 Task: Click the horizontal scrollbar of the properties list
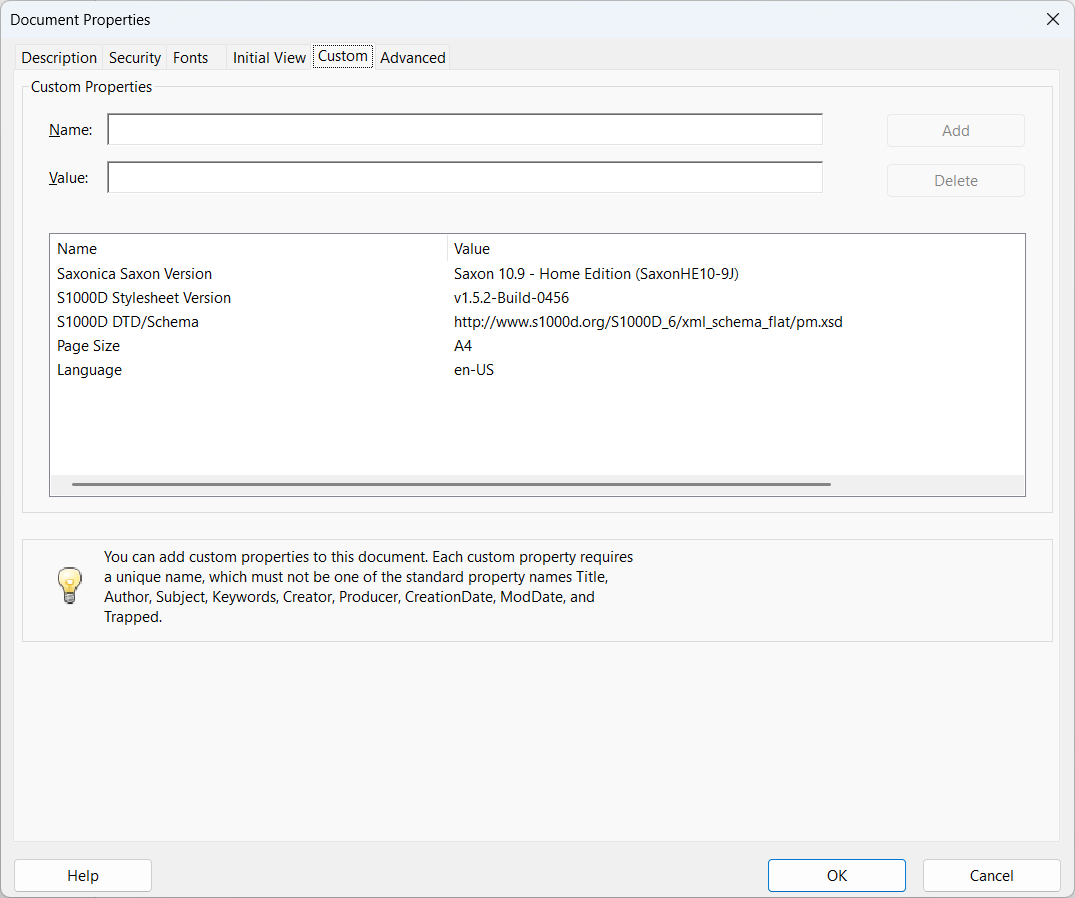click(x=451, y=484)
